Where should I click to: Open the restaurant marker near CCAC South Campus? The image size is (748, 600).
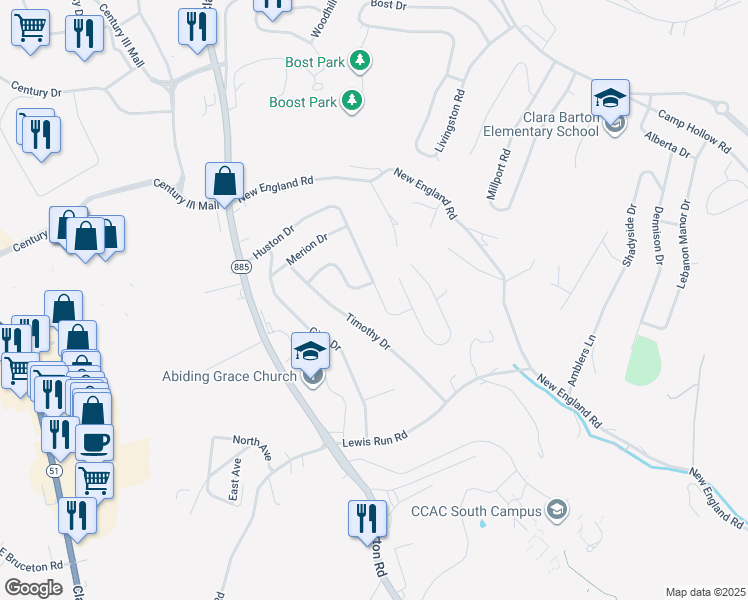pos(367,519)
